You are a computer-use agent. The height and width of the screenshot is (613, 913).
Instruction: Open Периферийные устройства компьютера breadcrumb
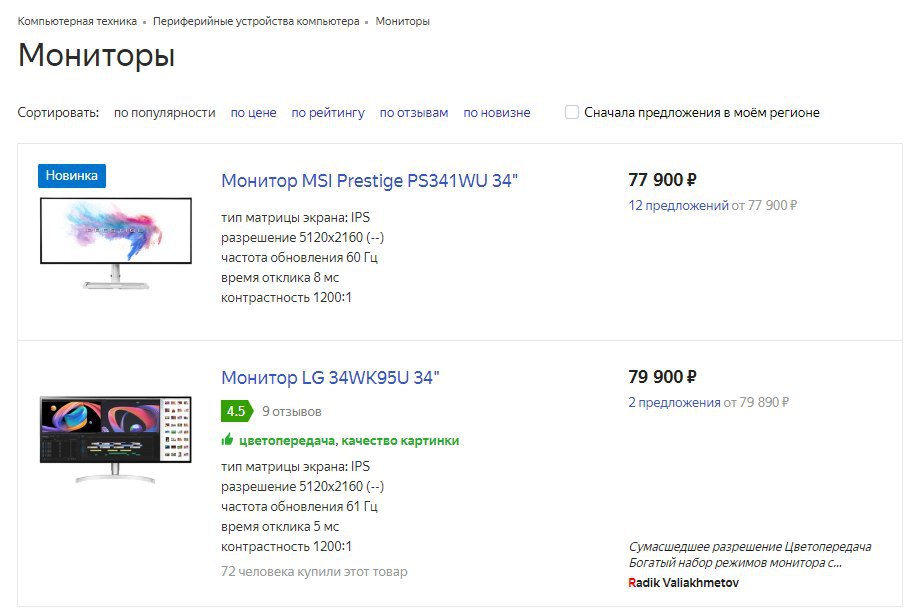click(256, 22)
